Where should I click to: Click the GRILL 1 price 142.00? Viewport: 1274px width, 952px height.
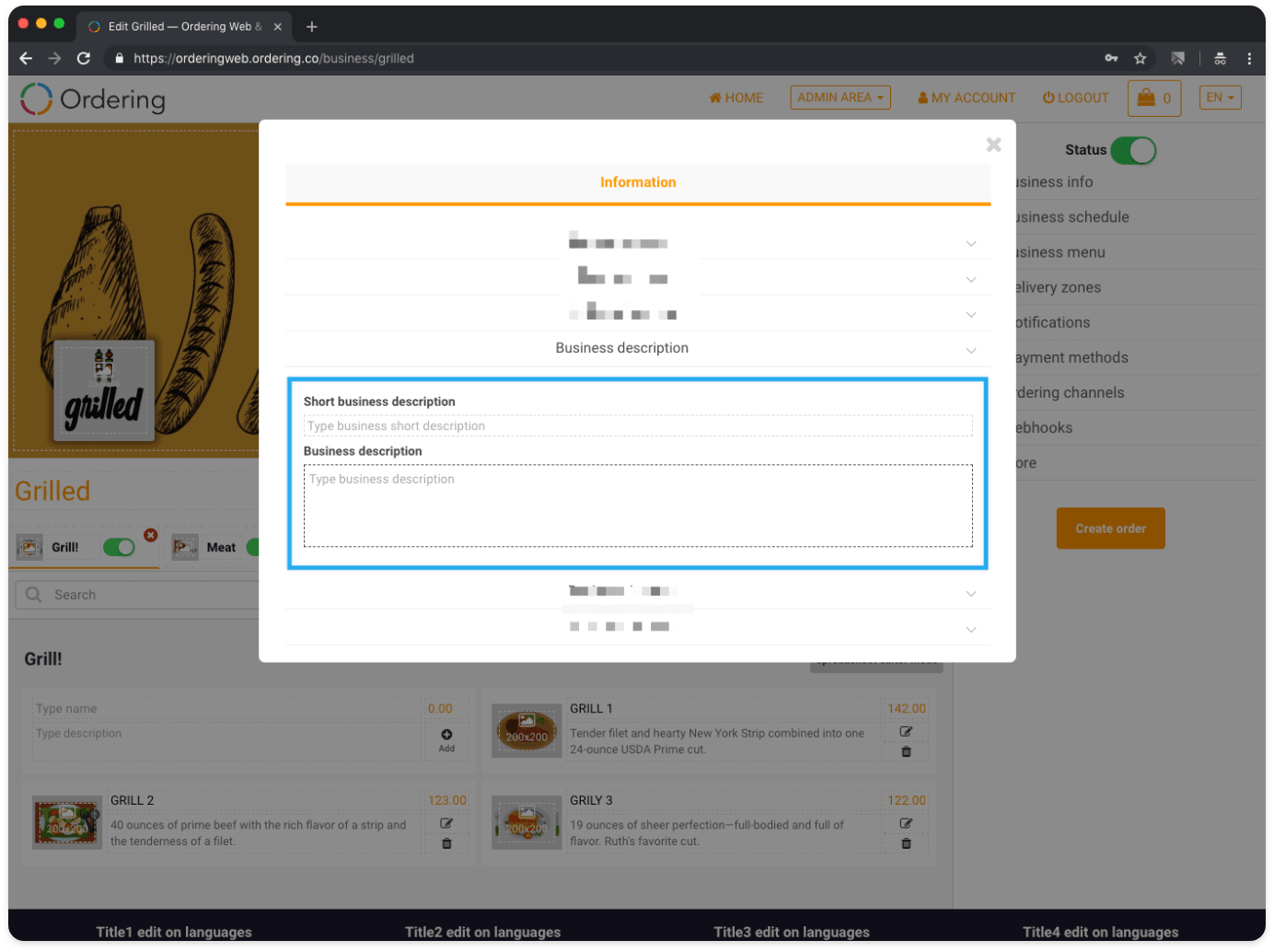click(907, 709)
